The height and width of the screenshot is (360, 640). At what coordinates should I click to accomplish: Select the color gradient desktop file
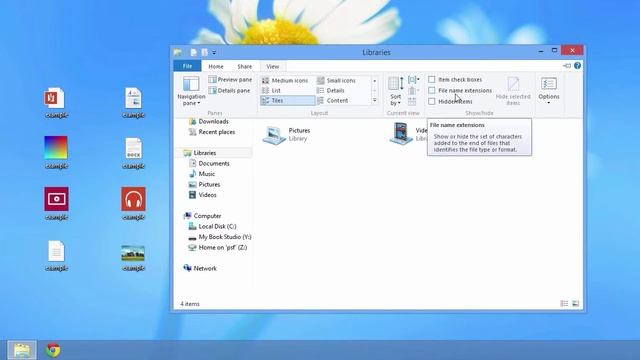pos(56,152)
